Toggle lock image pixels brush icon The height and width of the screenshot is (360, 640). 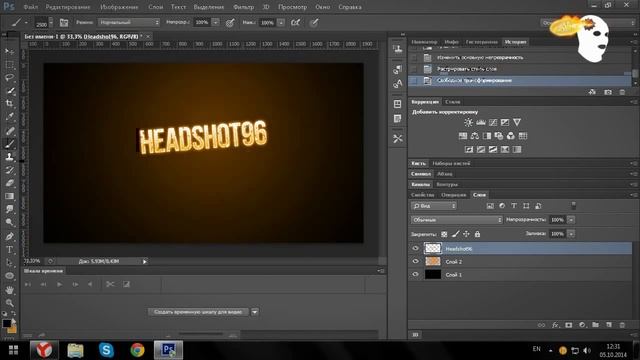456,234
